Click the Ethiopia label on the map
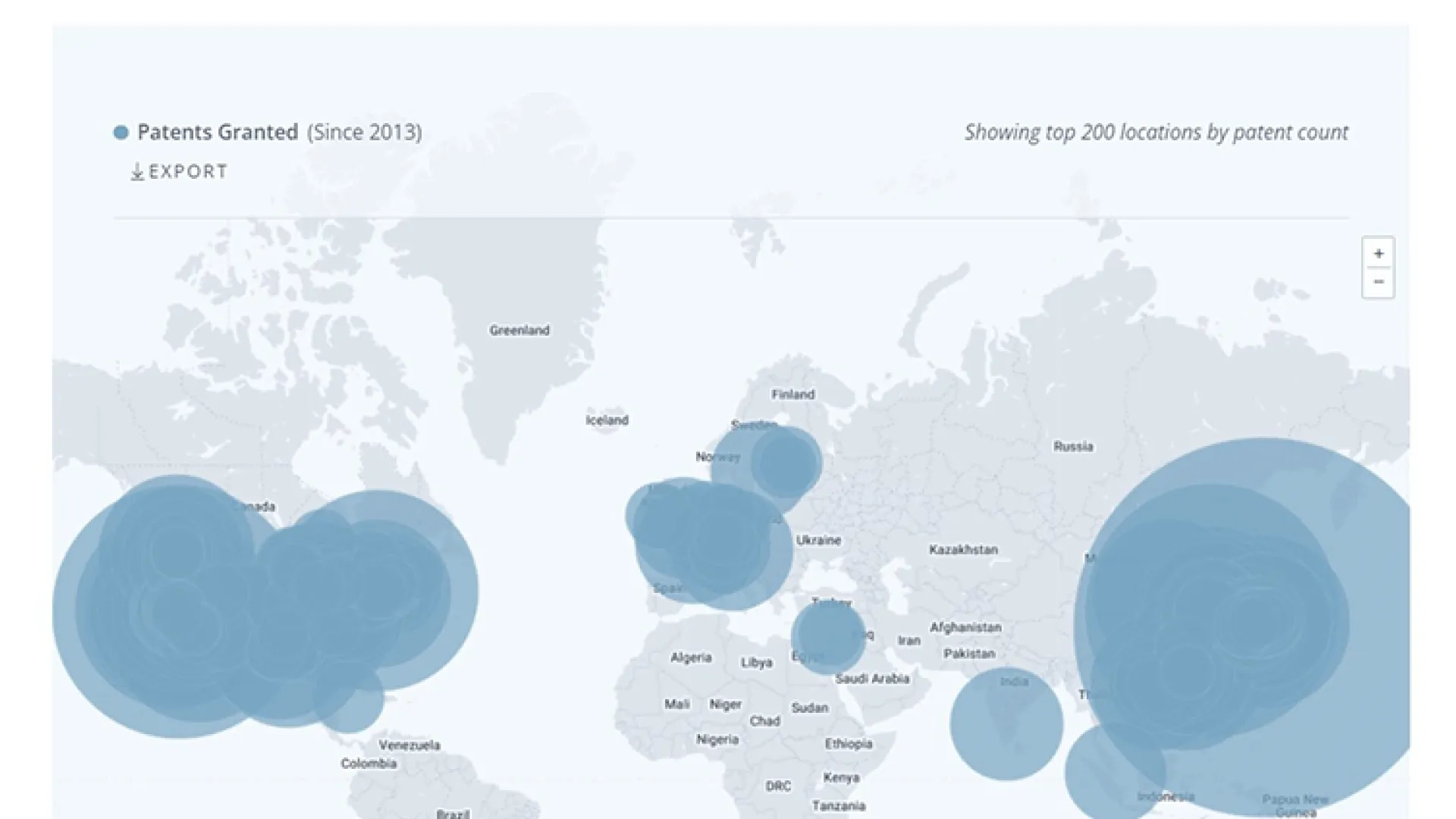This screenshot has width=1456, height=819. click(x=849, y=744)
